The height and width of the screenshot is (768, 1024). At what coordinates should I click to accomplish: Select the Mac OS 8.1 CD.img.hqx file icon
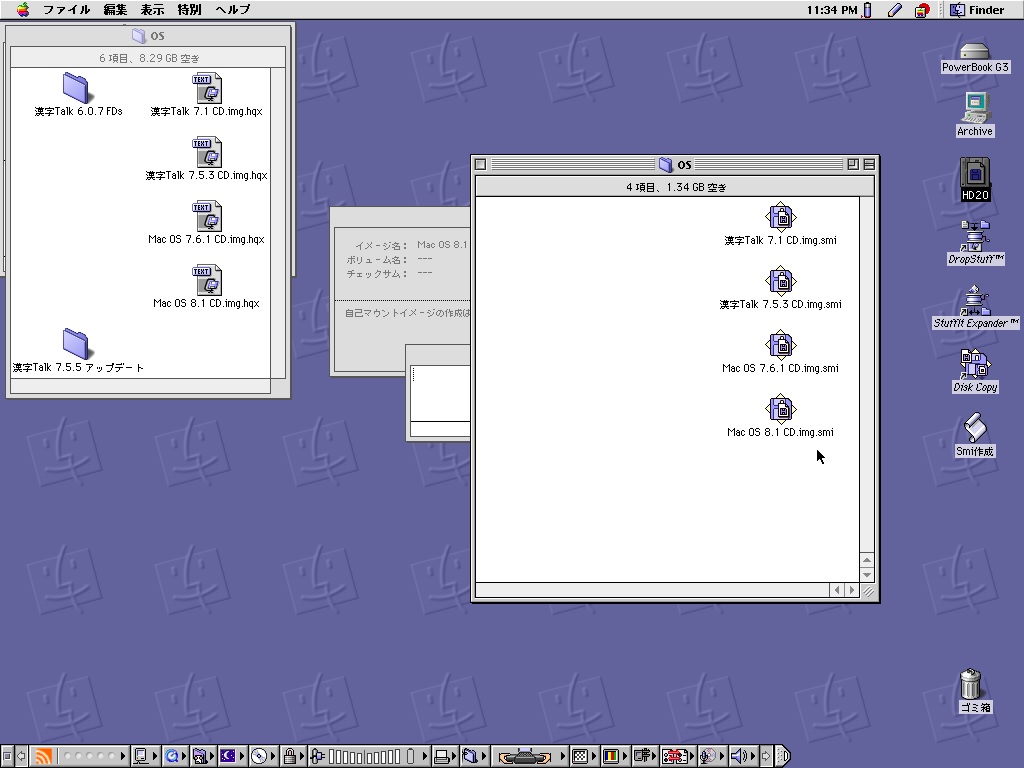pos(207,280)
